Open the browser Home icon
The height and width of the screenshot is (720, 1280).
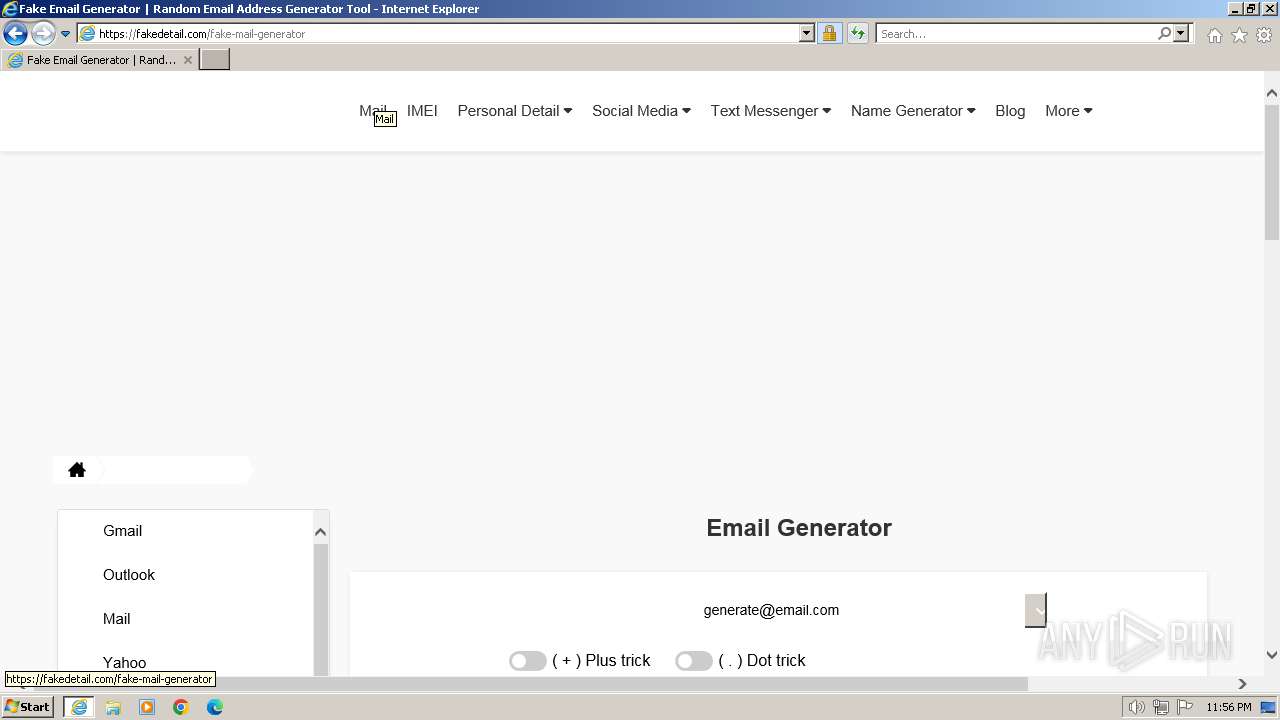click(1214, 35)
